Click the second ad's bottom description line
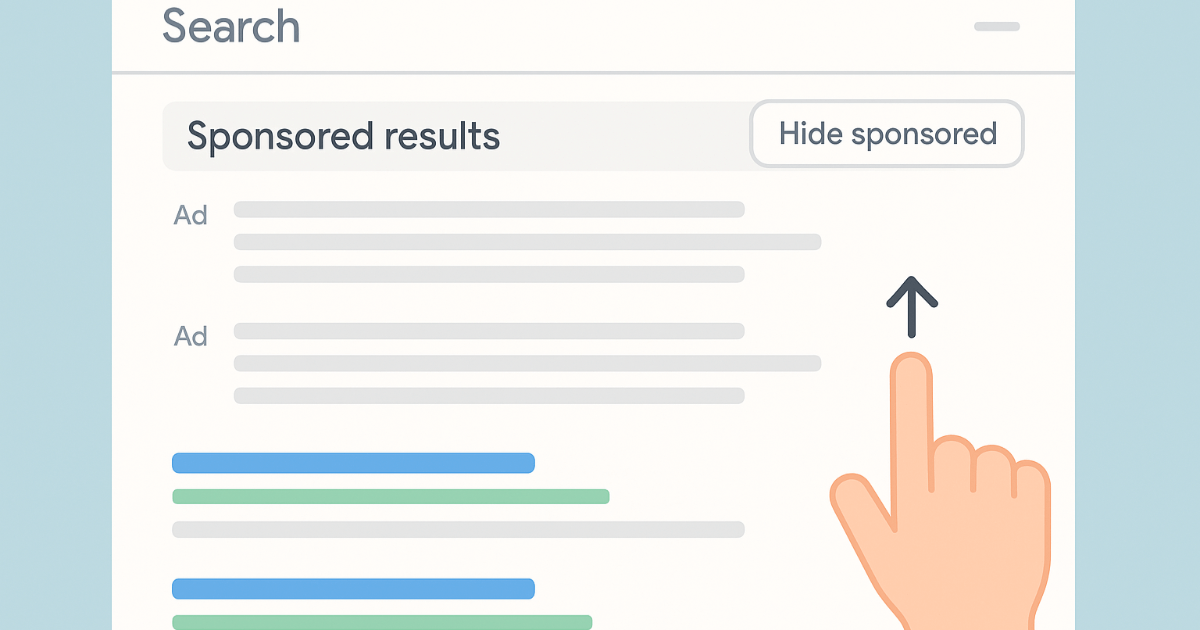Screen dimensions: 1200x630 489,395
